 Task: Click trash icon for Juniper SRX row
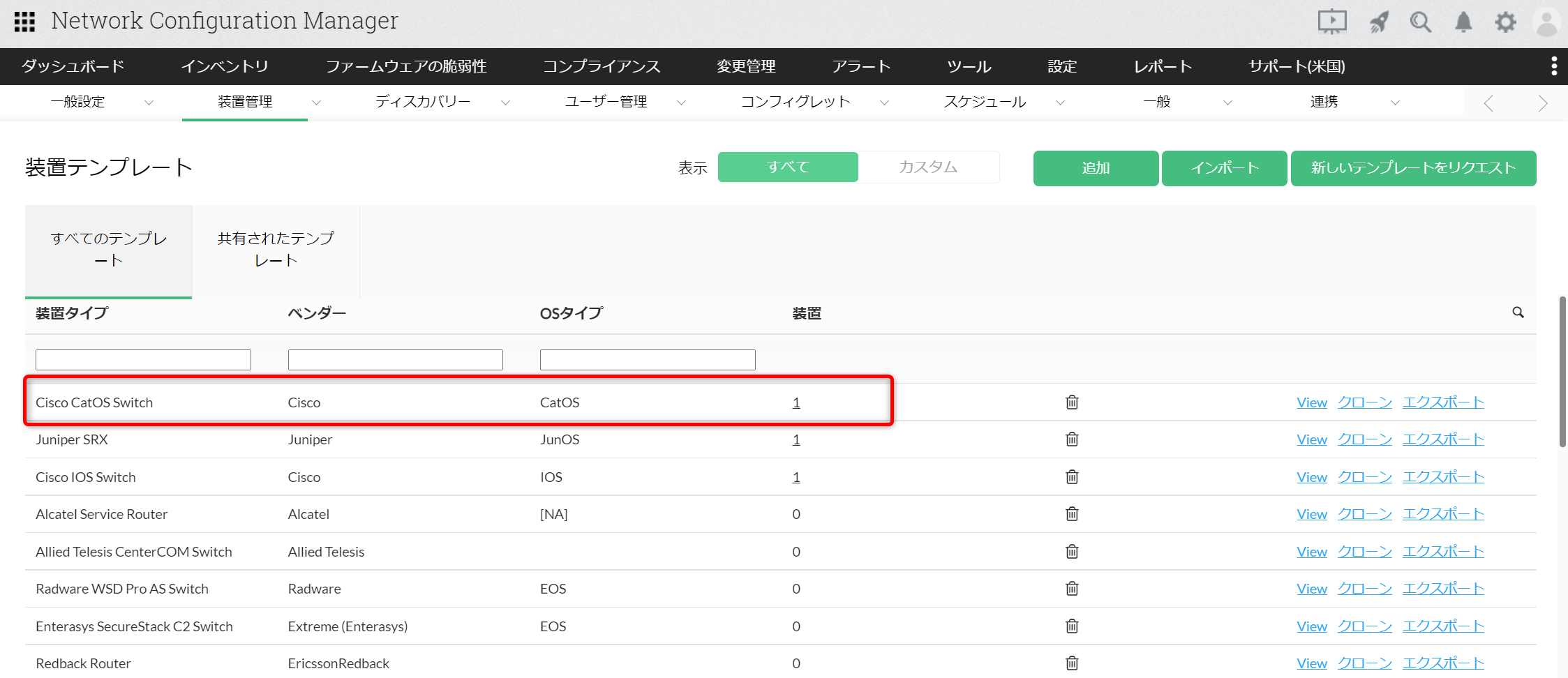point(1072,439)
